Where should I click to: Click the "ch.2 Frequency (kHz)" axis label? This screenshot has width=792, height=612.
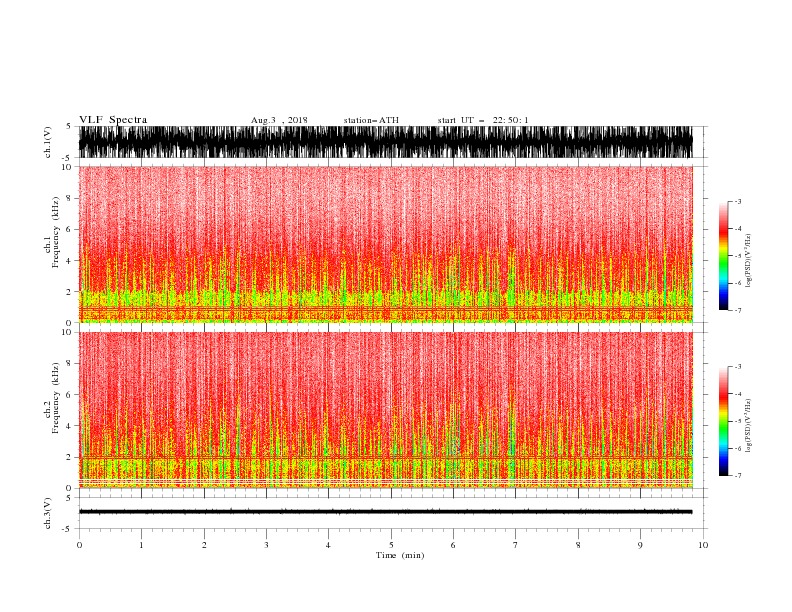(x=52, y=398)
